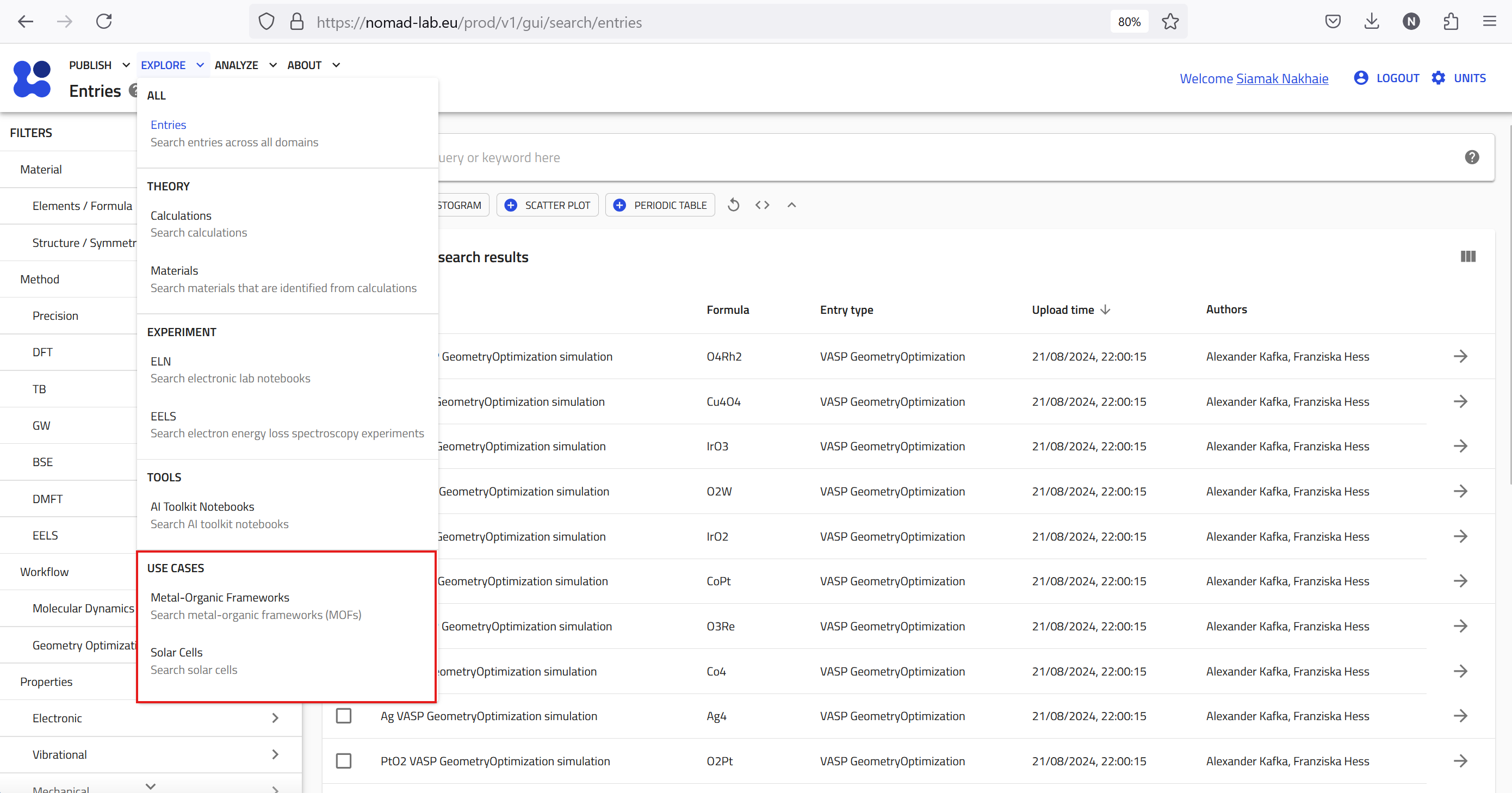Viewport: 1512px width, 793px height.
Task: Reload the page with the refresh icon
Action: (104, 22)
